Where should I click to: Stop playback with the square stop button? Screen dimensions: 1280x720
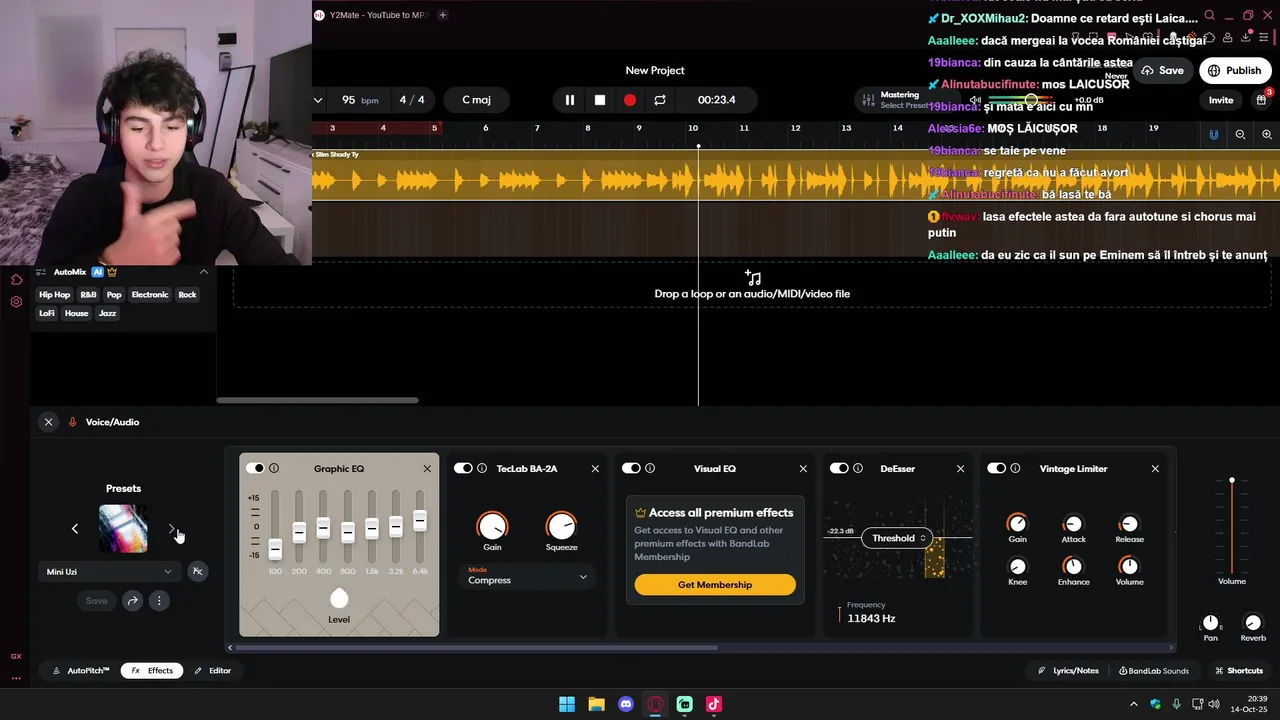[x=600, y=100]
